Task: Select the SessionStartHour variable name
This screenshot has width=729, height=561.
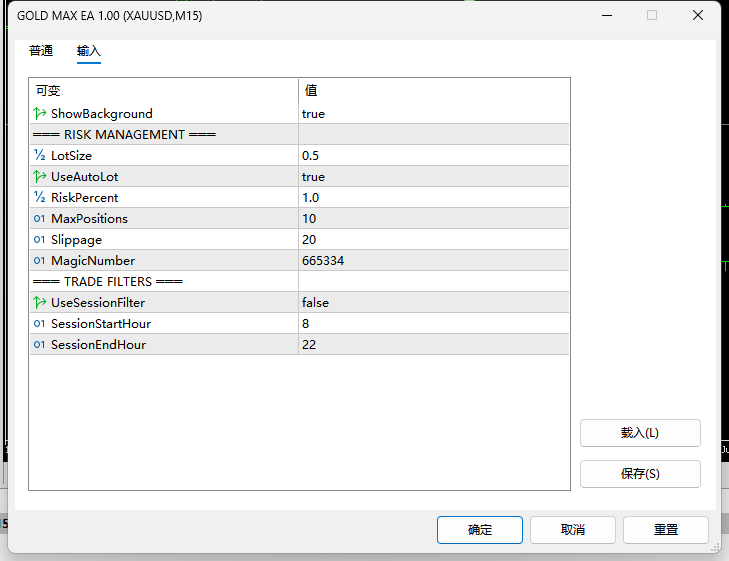Action: point(101,323)
